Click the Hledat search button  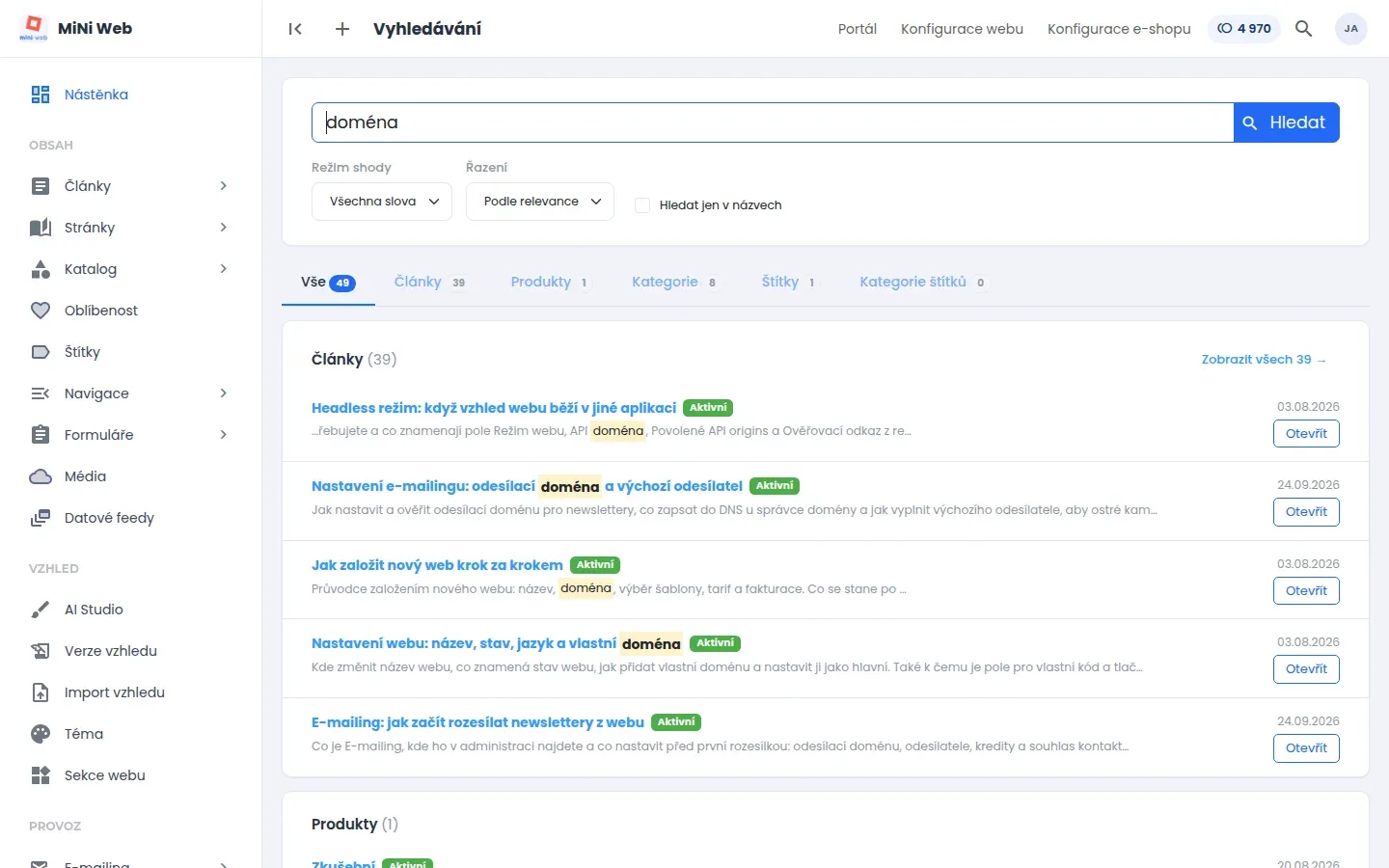pyautogui.click(x=1287, y=122)
